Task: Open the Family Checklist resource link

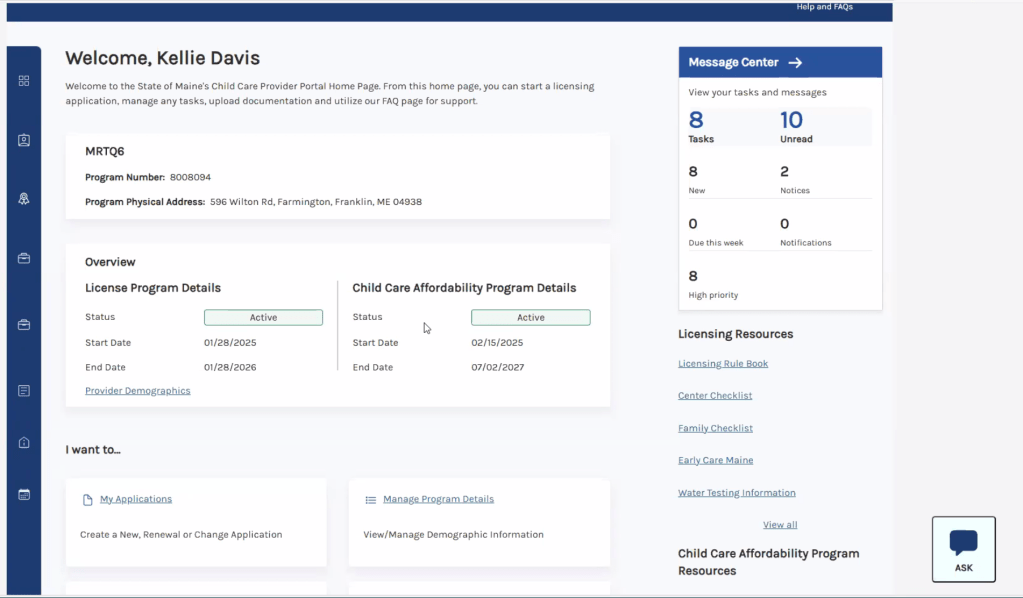Action: coord(715,428)
